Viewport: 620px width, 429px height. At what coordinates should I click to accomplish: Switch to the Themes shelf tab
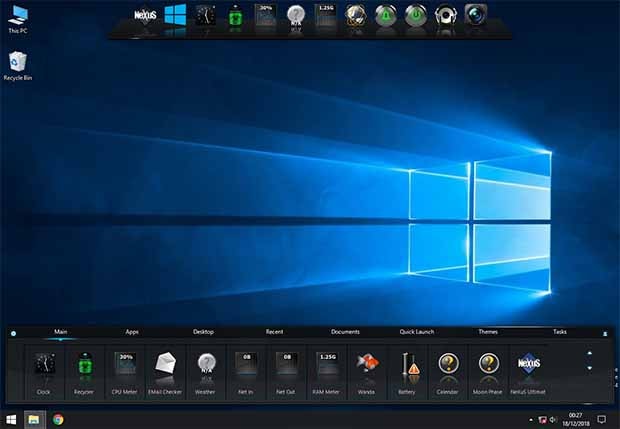[488, 332]
